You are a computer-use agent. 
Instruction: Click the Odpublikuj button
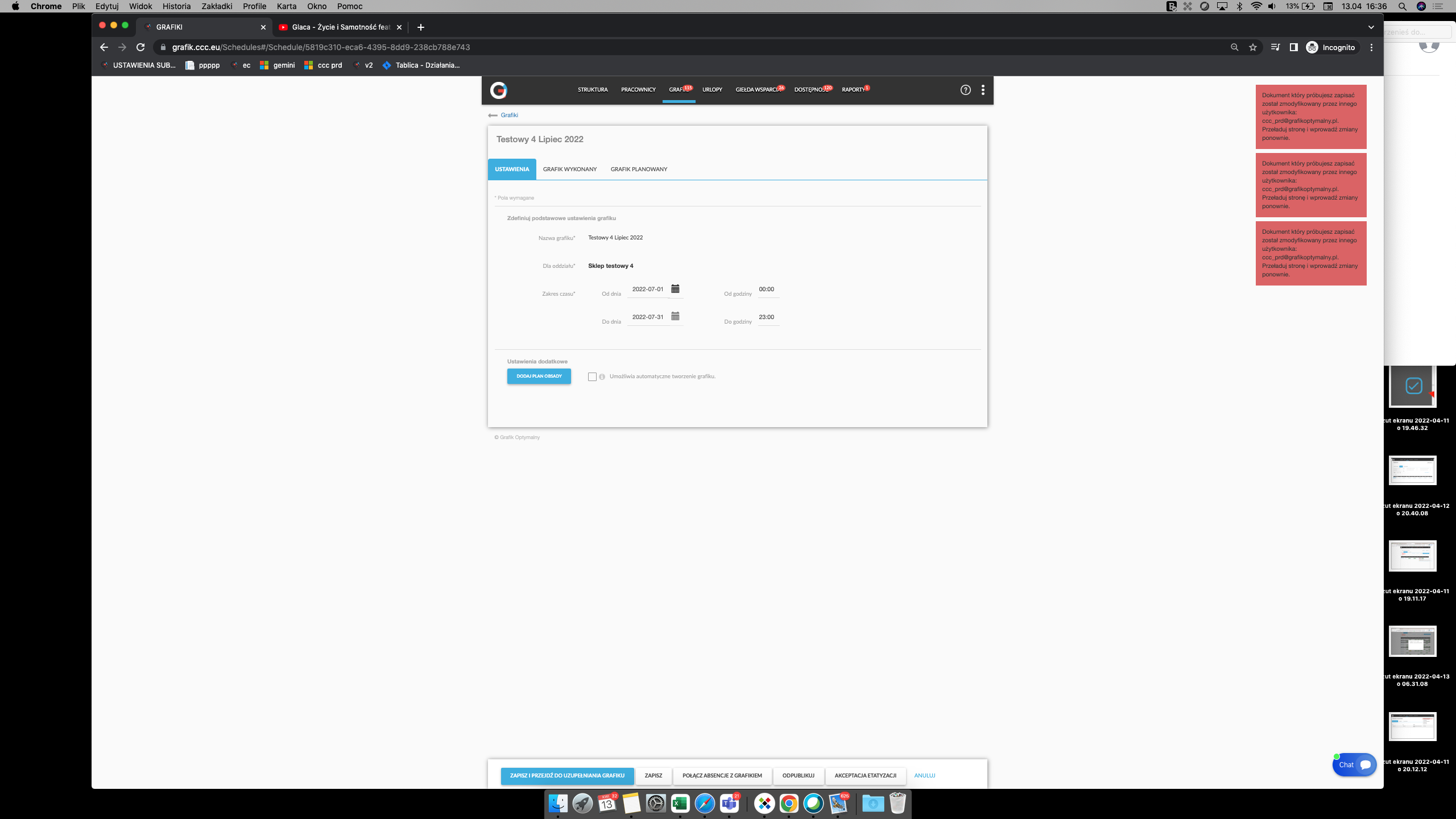[x=798, y=775]
